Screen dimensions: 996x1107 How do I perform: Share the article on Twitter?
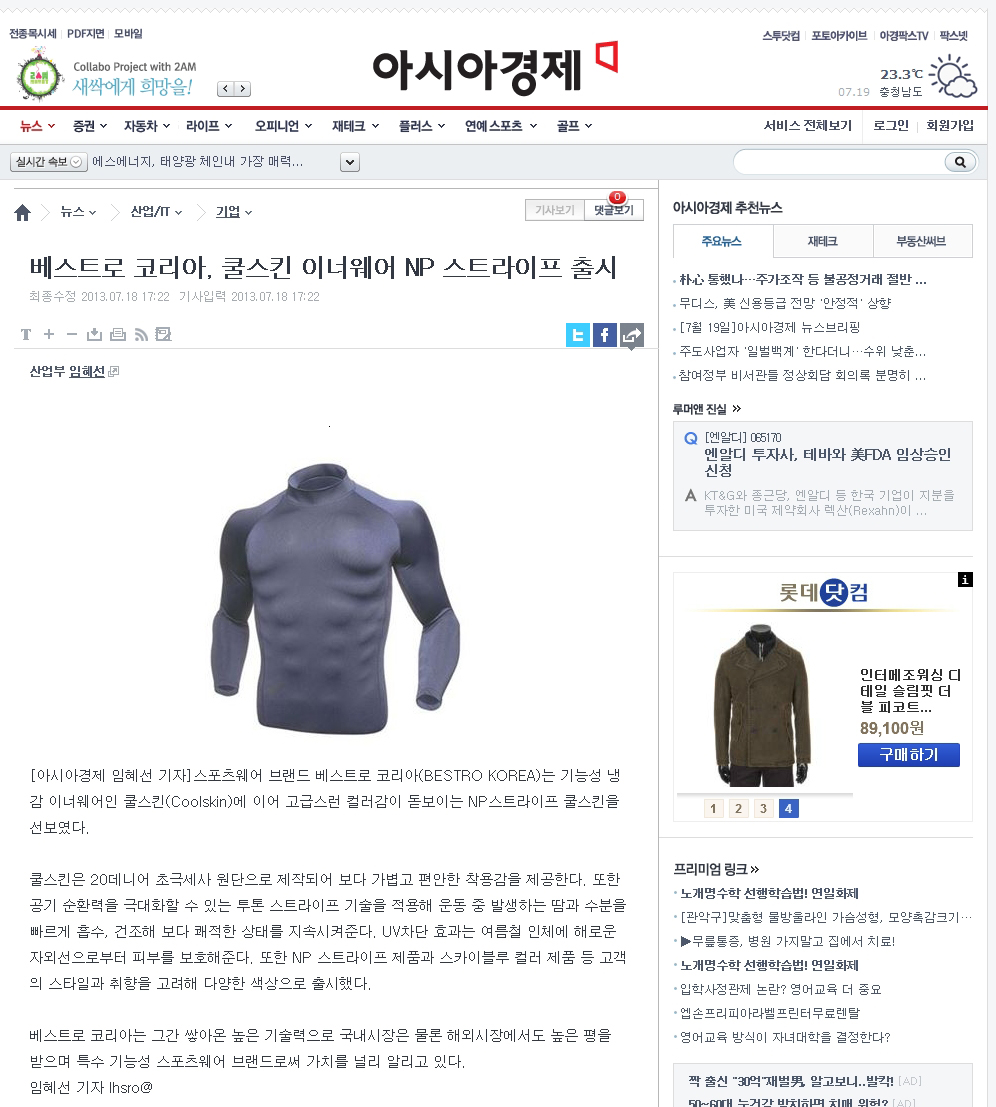coord(577,335)
